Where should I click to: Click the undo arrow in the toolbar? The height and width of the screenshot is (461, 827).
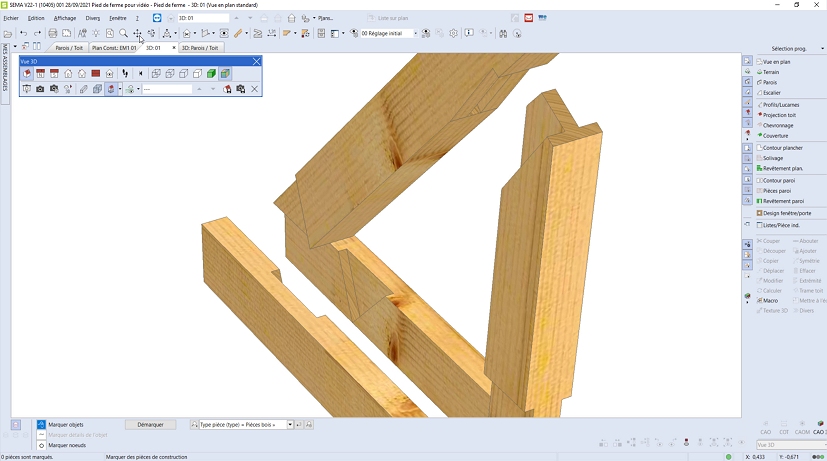23,33
